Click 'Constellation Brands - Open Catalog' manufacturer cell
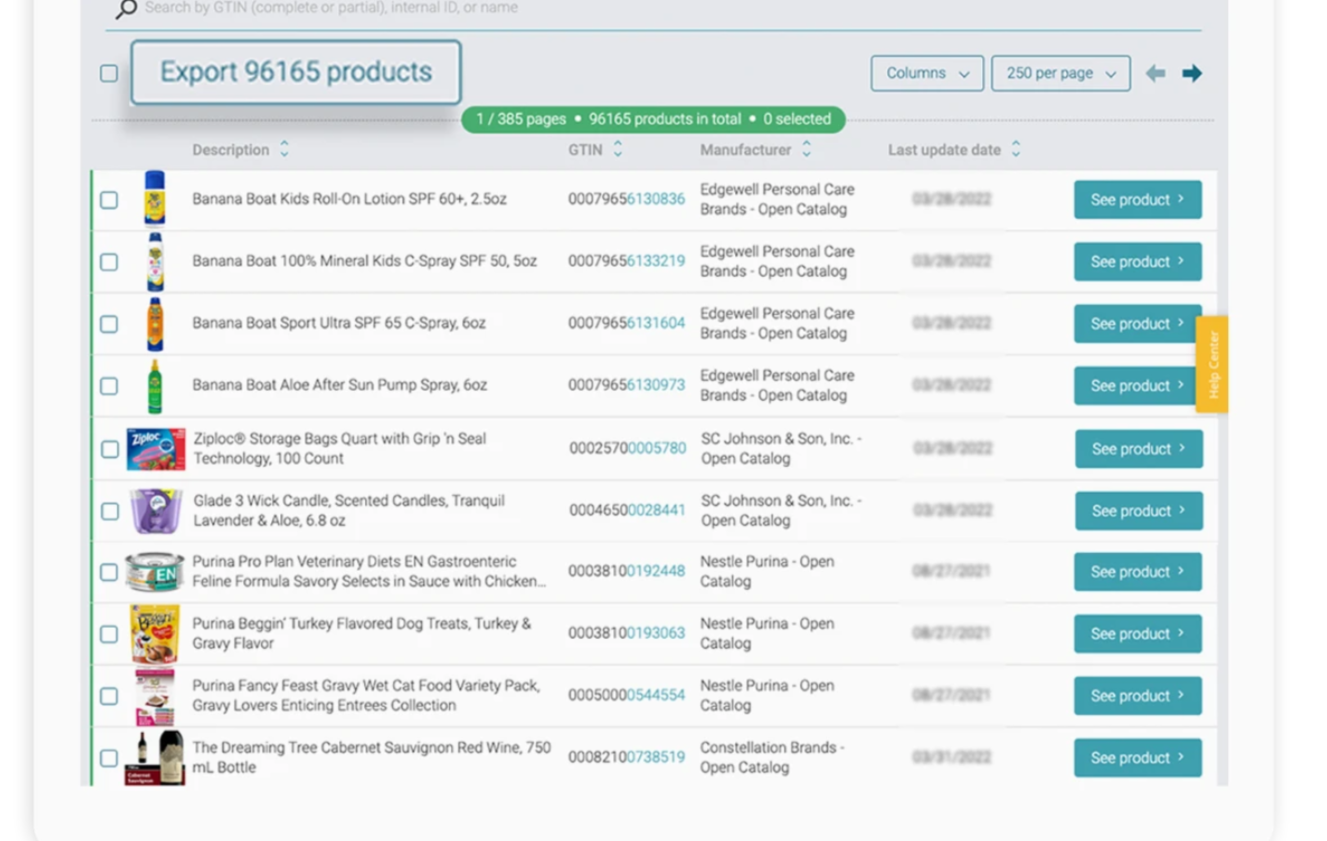 point(772,757)
